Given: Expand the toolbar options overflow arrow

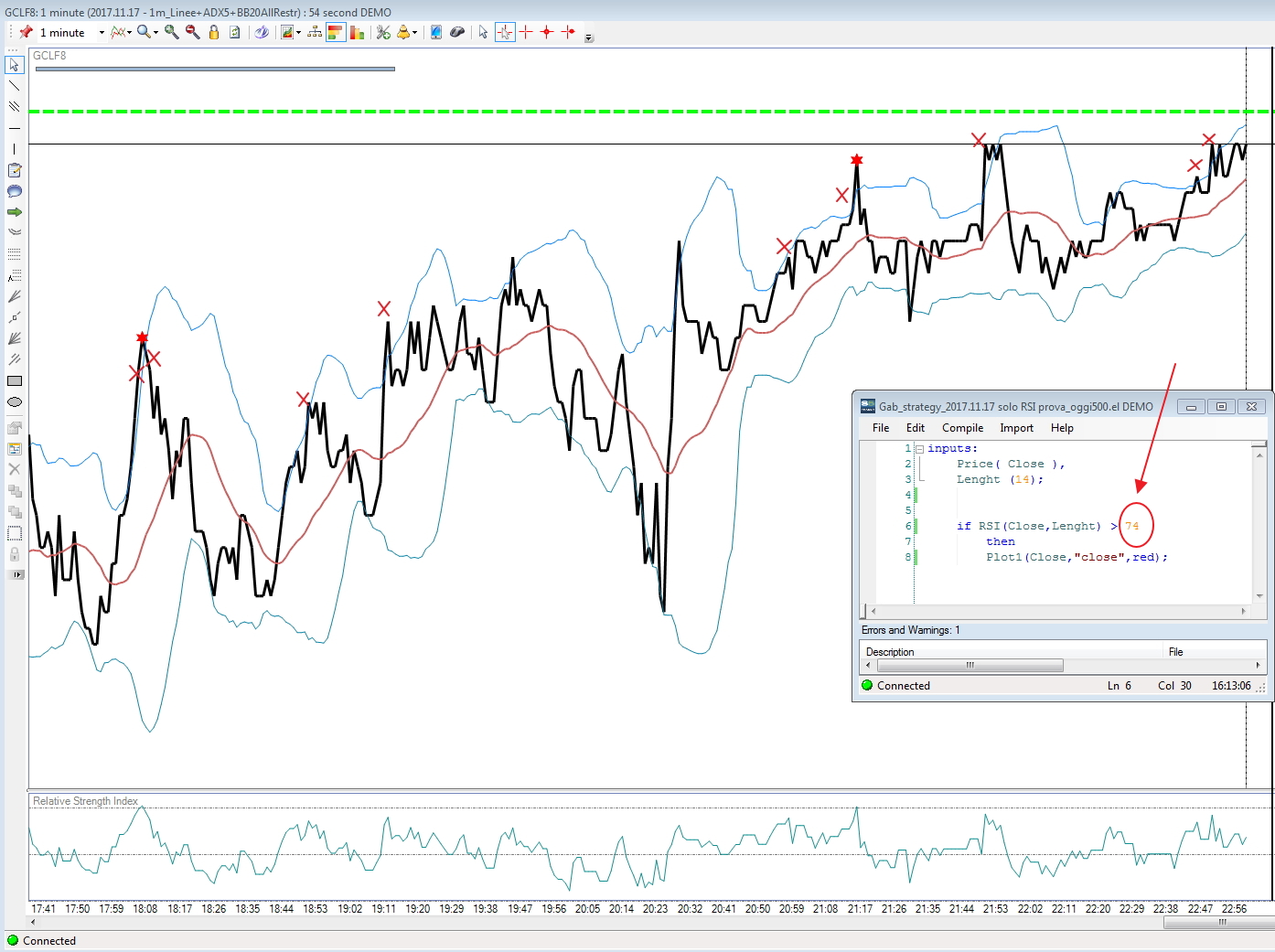Looking at the screenshot, I should 589,37.
